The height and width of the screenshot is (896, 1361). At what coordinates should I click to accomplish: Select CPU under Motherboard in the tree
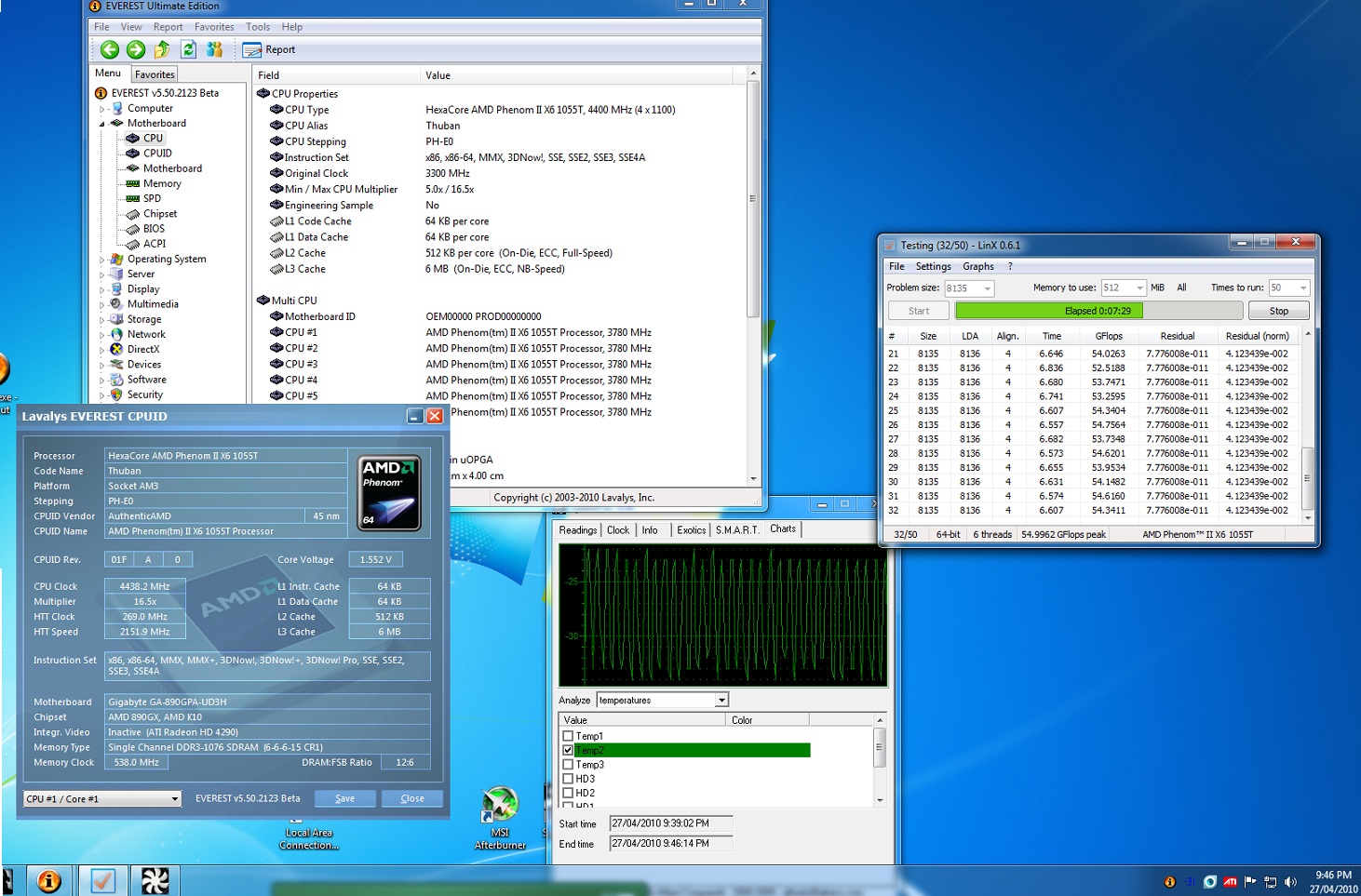click(x=153, y=138)
